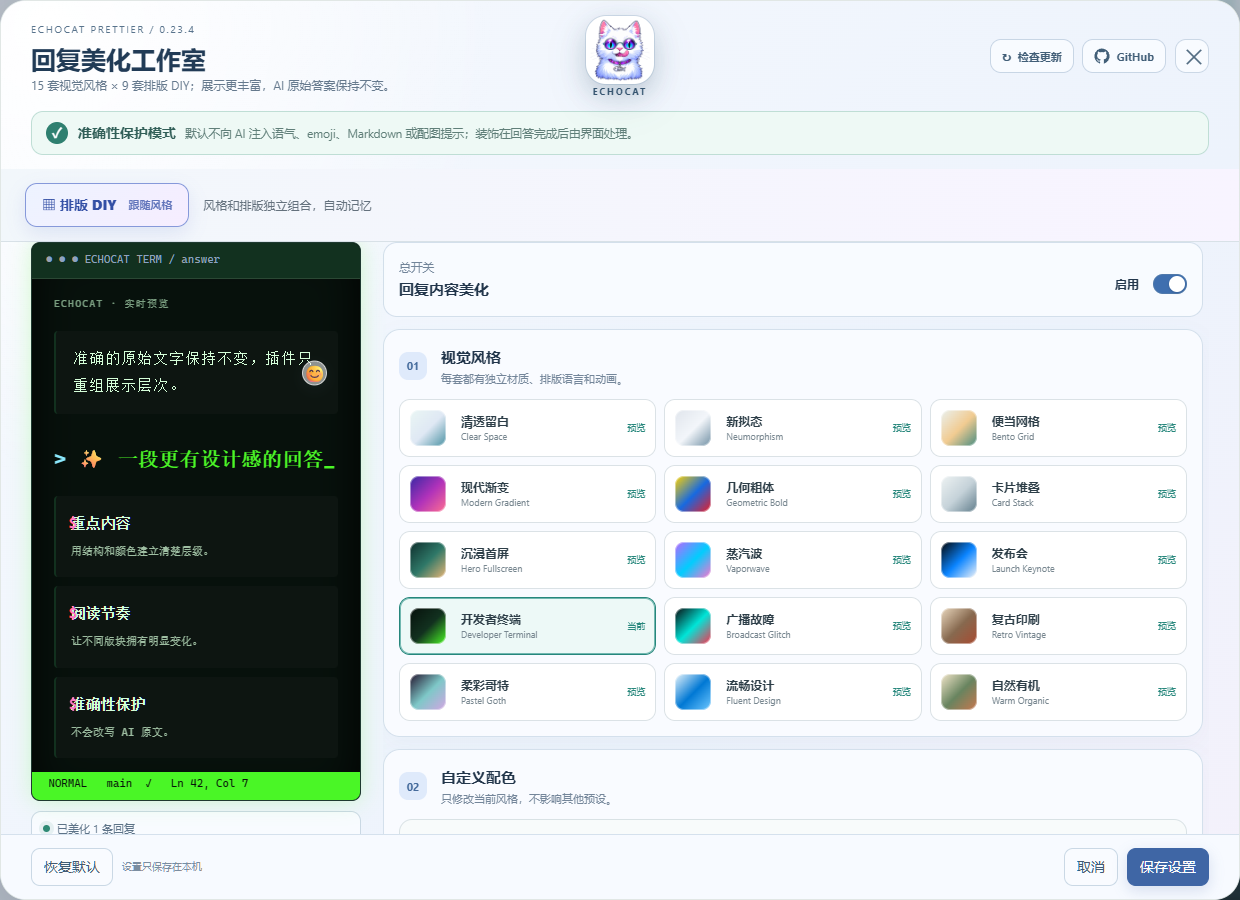Click the 准确性保护模式 label

coord(127,133)
